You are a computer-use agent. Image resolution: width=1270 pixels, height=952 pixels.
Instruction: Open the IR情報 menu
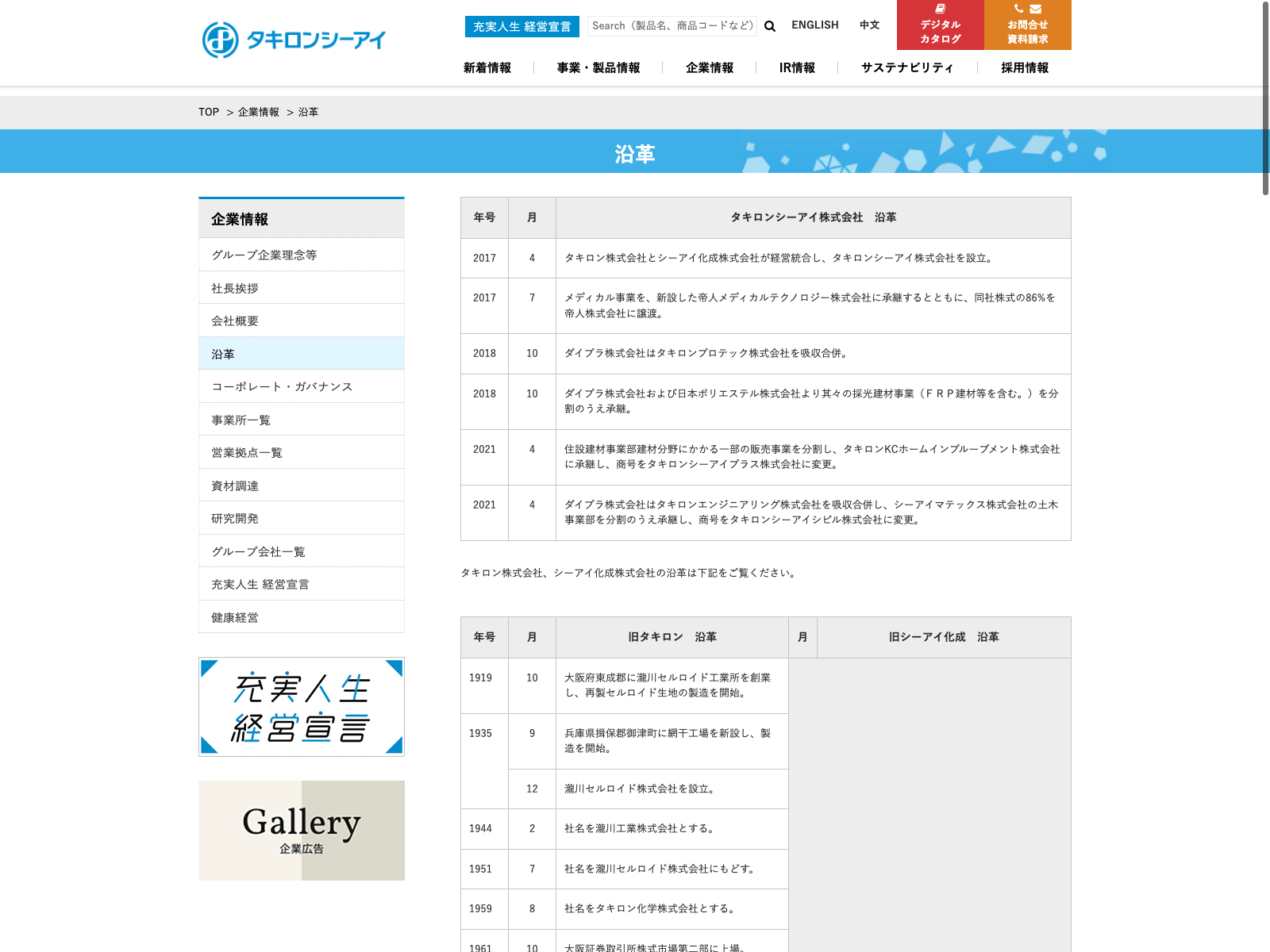click(x=797, y=68)
